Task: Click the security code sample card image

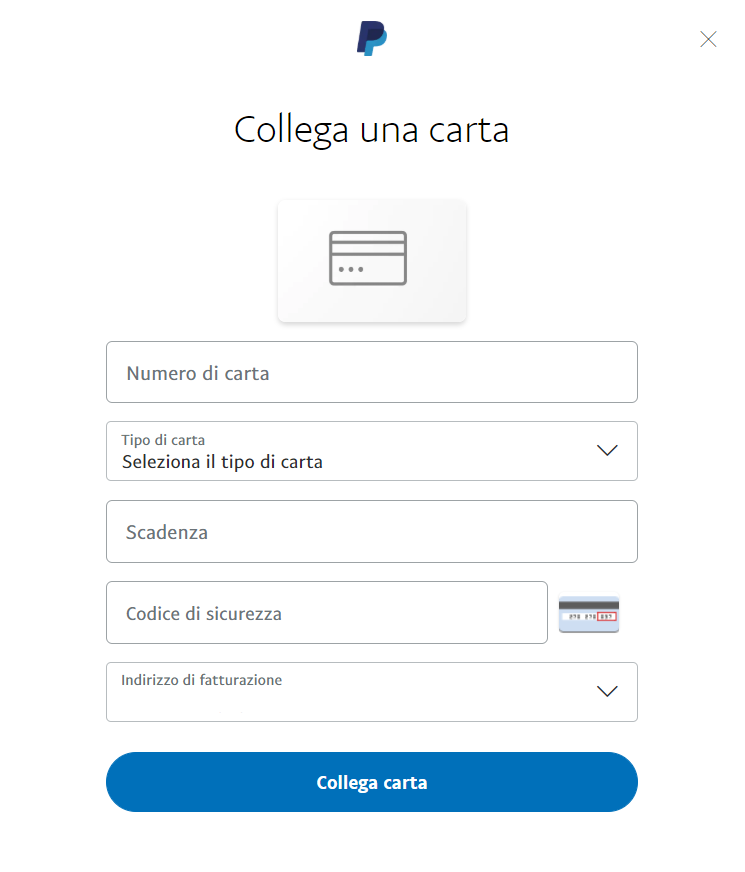Action: 589,614
